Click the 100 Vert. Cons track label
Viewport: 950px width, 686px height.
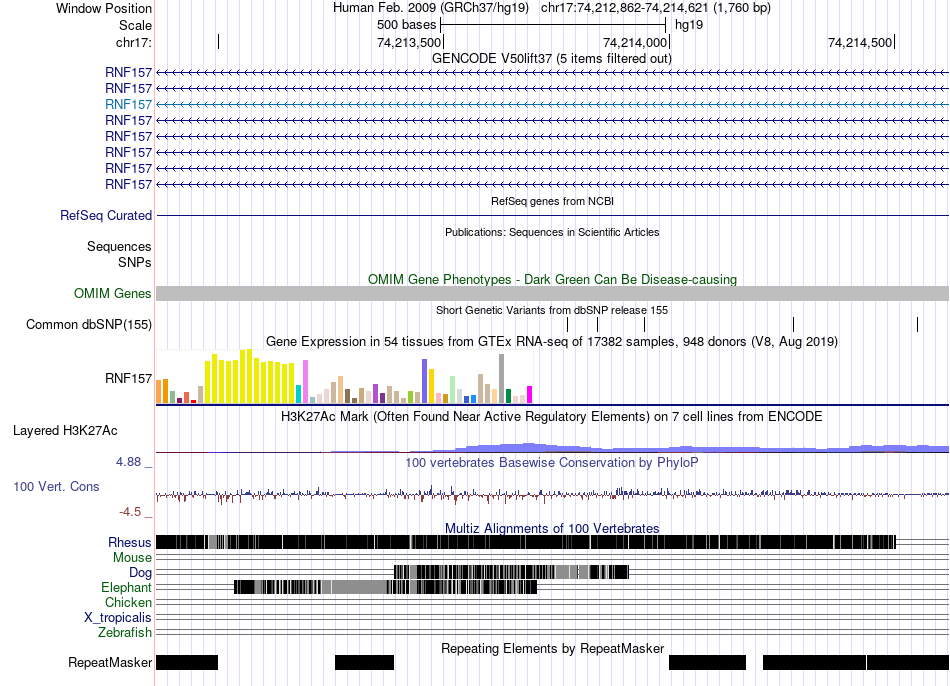[x=56, y=486]
